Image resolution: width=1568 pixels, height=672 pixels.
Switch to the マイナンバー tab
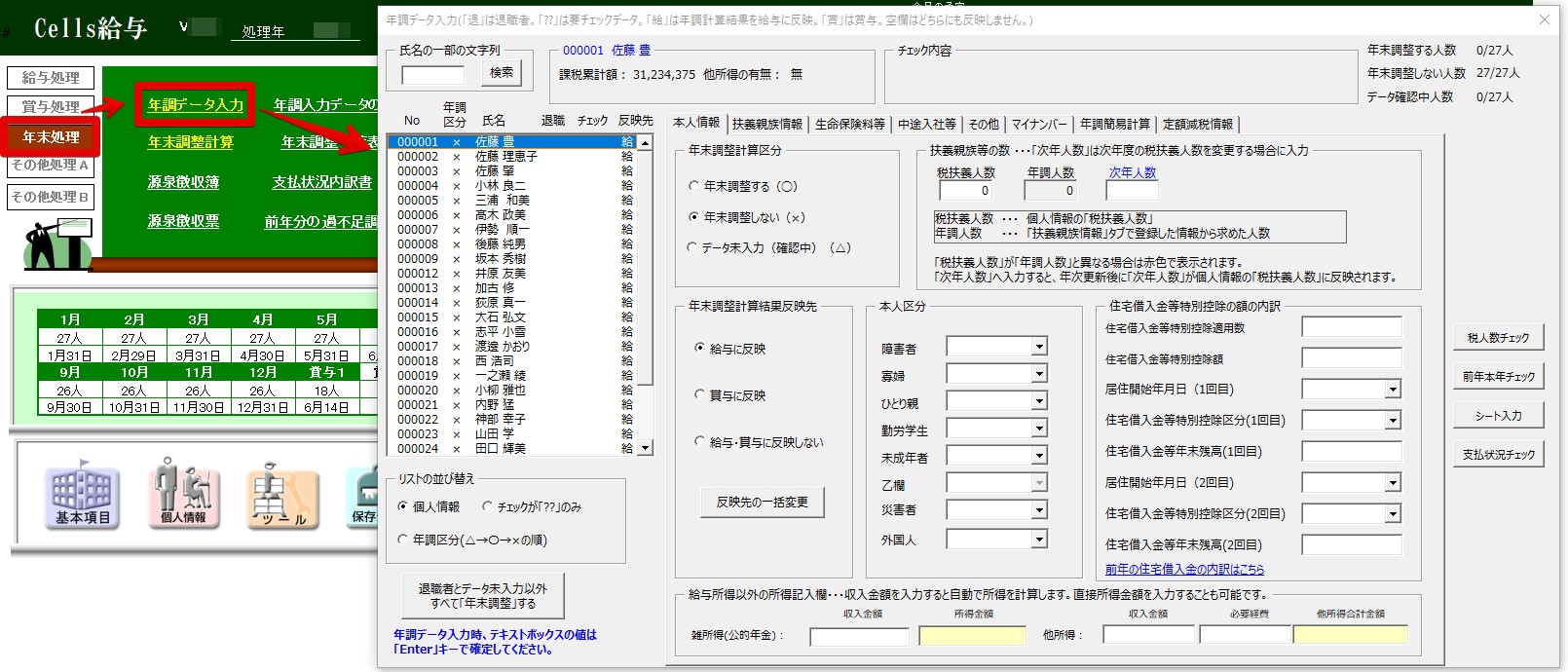click(x=1039, y=124)
